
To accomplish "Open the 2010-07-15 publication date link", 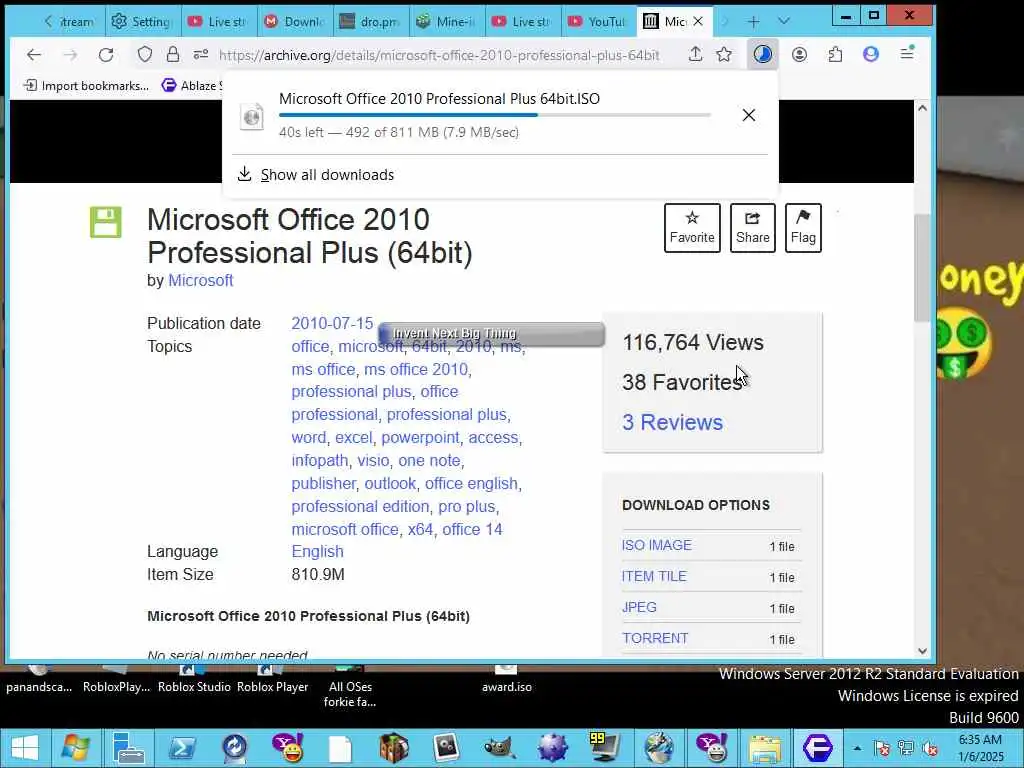I will (332, 323).
